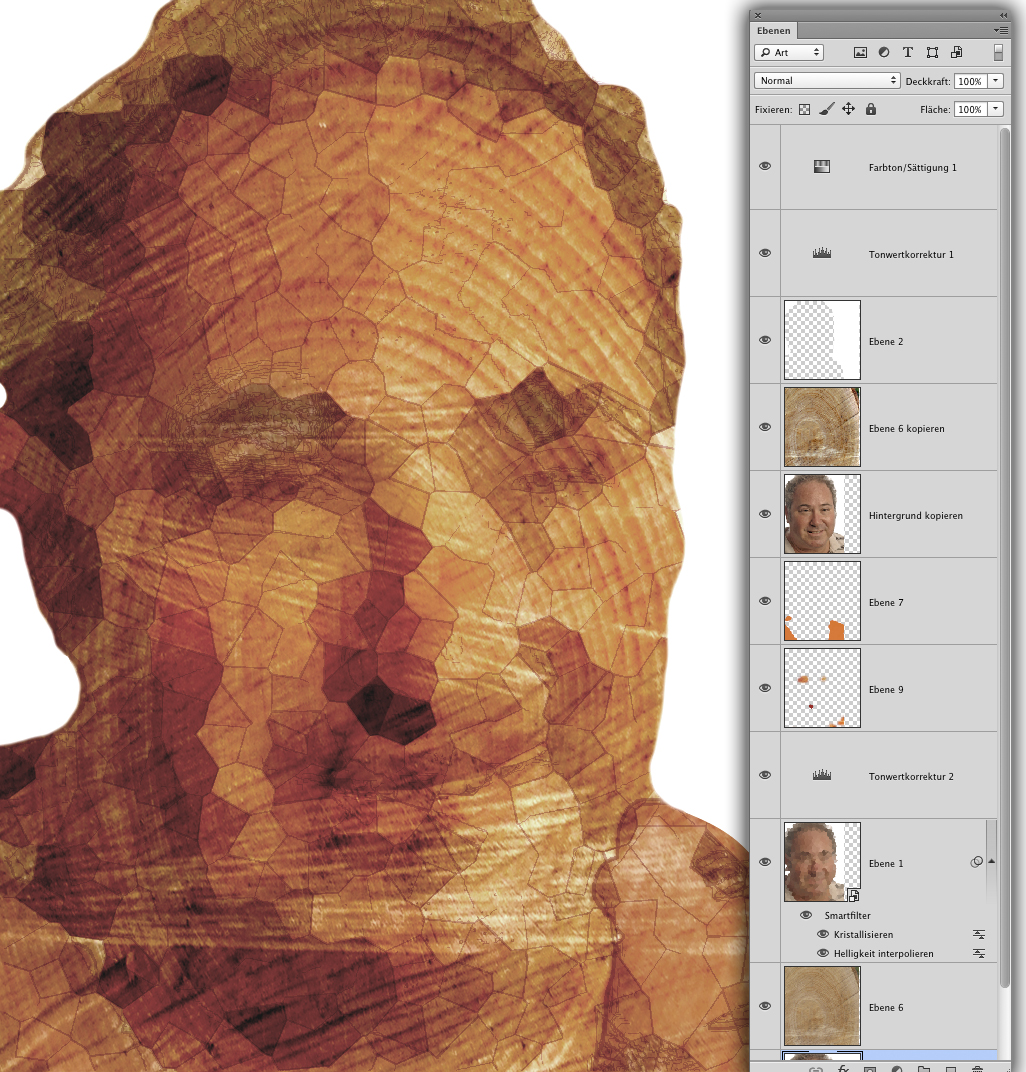This screenshot has height=1072, width=1026.
Task: Hide layer Ebene 7
Action: pyautogui.click(x=765, y=601)
